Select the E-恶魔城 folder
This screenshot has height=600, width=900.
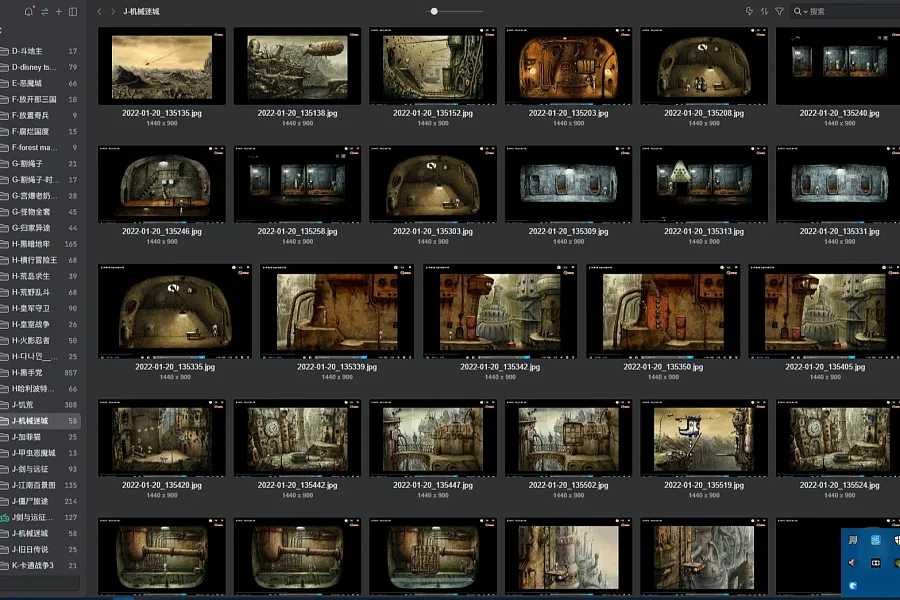40,83
